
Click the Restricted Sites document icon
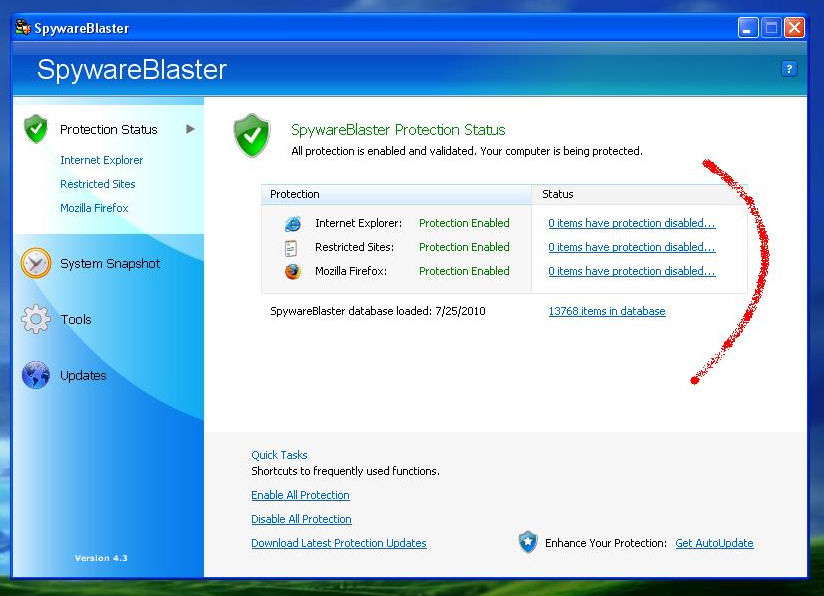(291, 248)
